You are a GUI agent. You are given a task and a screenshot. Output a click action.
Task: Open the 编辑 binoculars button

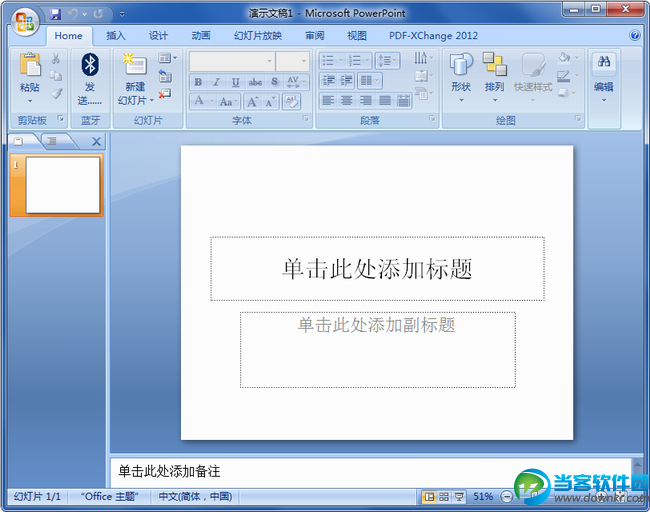(604, 78)
